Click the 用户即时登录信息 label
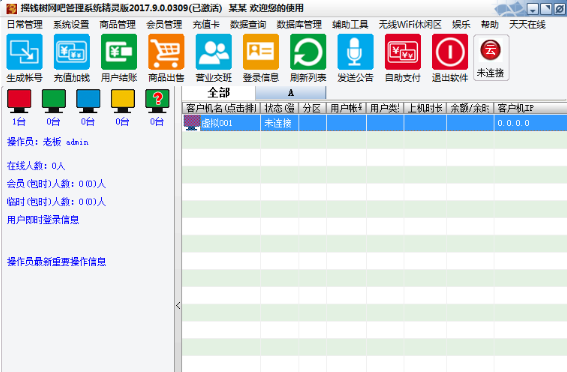 click(43, 219)
